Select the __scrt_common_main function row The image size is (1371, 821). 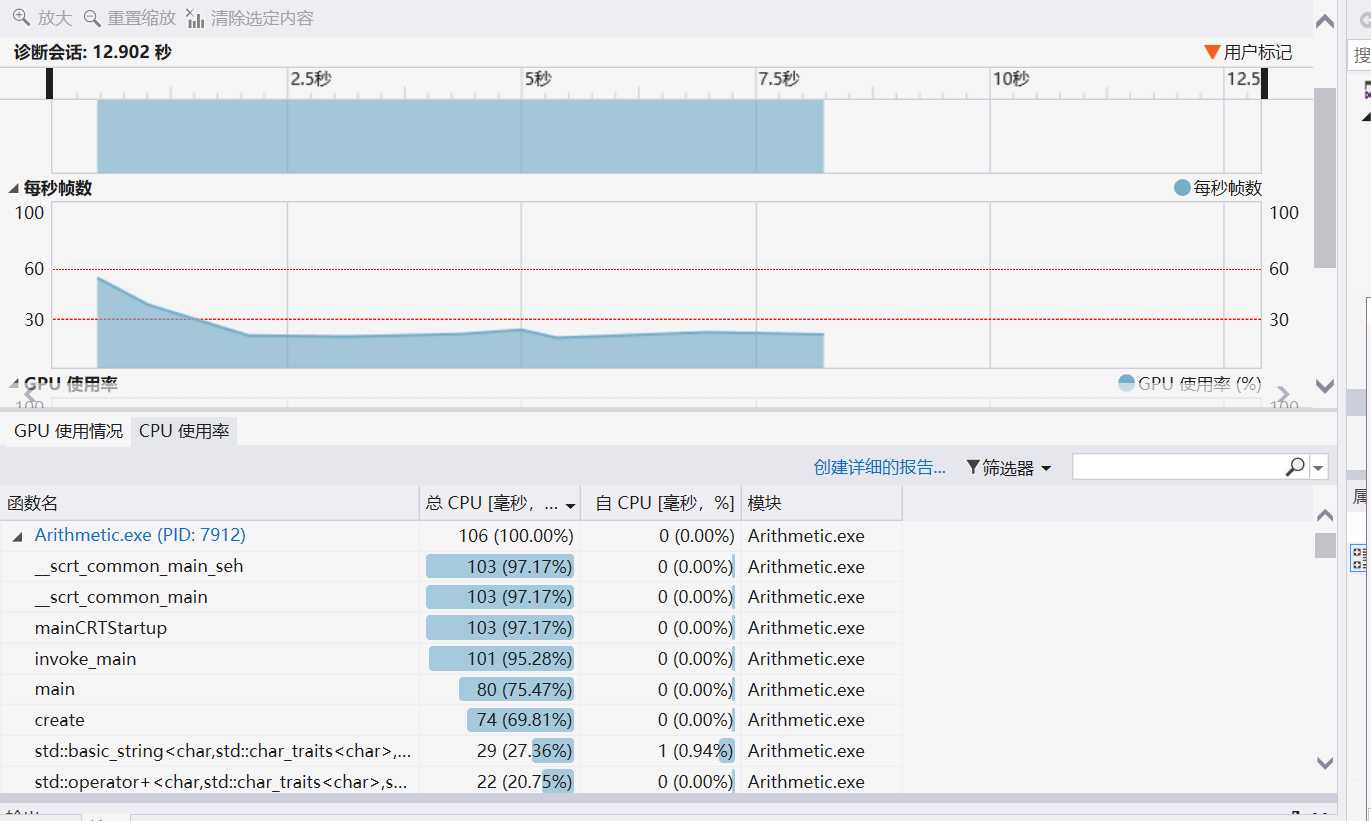tap(451, 597)
